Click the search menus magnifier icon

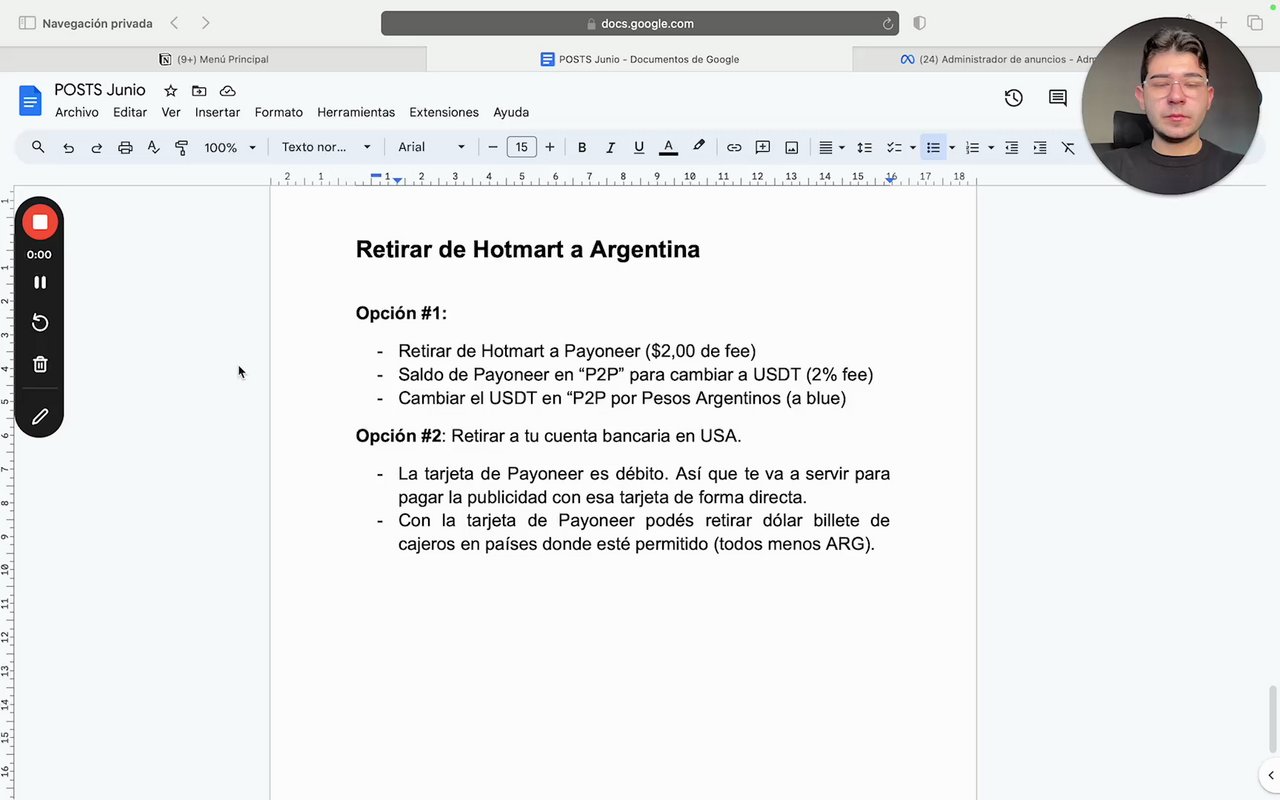(38, 147)
